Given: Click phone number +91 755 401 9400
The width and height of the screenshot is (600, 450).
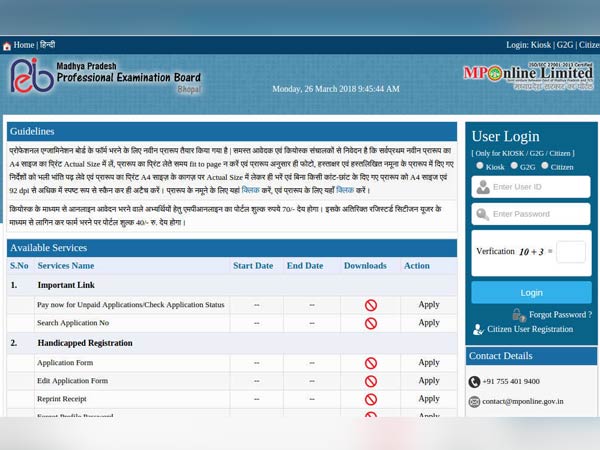Looking at the screenshot, I should [x=511, y=381].
